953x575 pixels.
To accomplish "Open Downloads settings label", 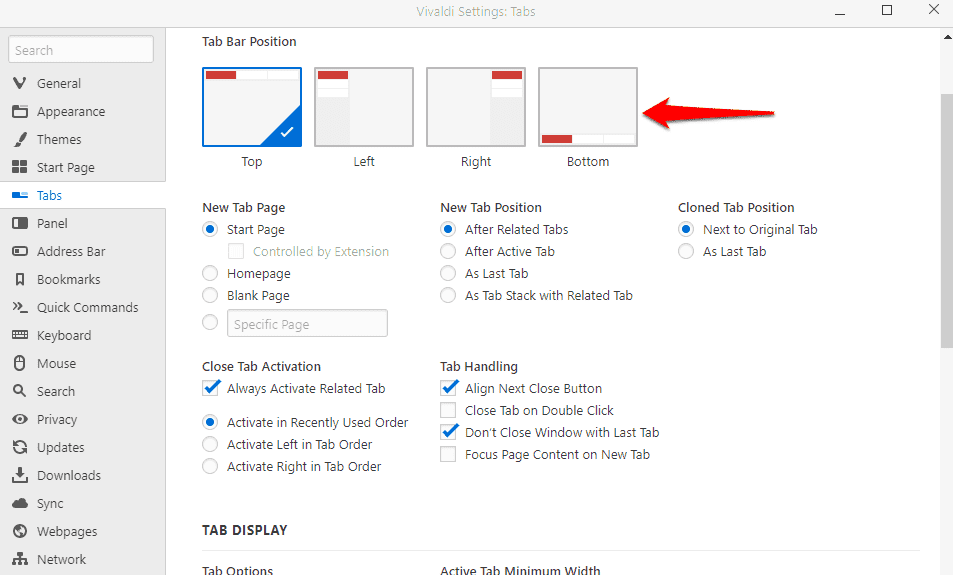I will (x=69, y=475).
